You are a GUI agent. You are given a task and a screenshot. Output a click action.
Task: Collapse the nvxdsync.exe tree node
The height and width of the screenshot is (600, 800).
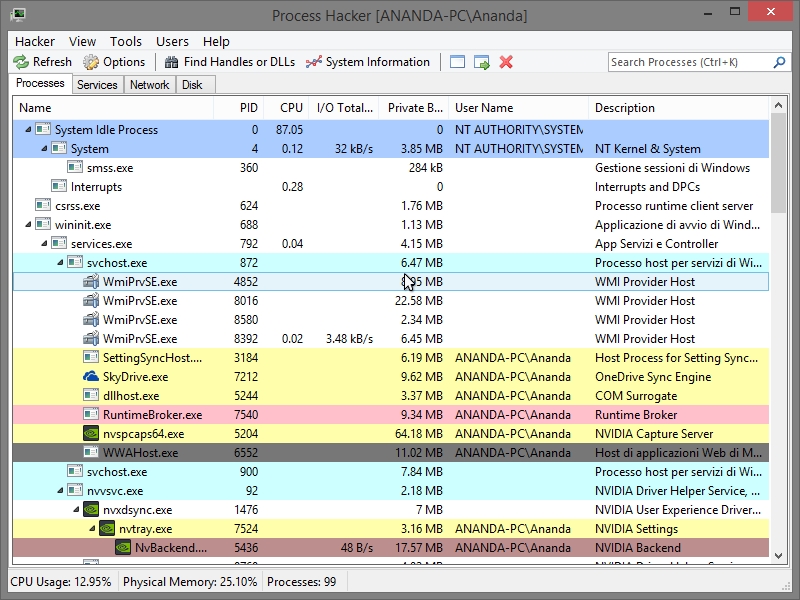(x=76, y=510)
